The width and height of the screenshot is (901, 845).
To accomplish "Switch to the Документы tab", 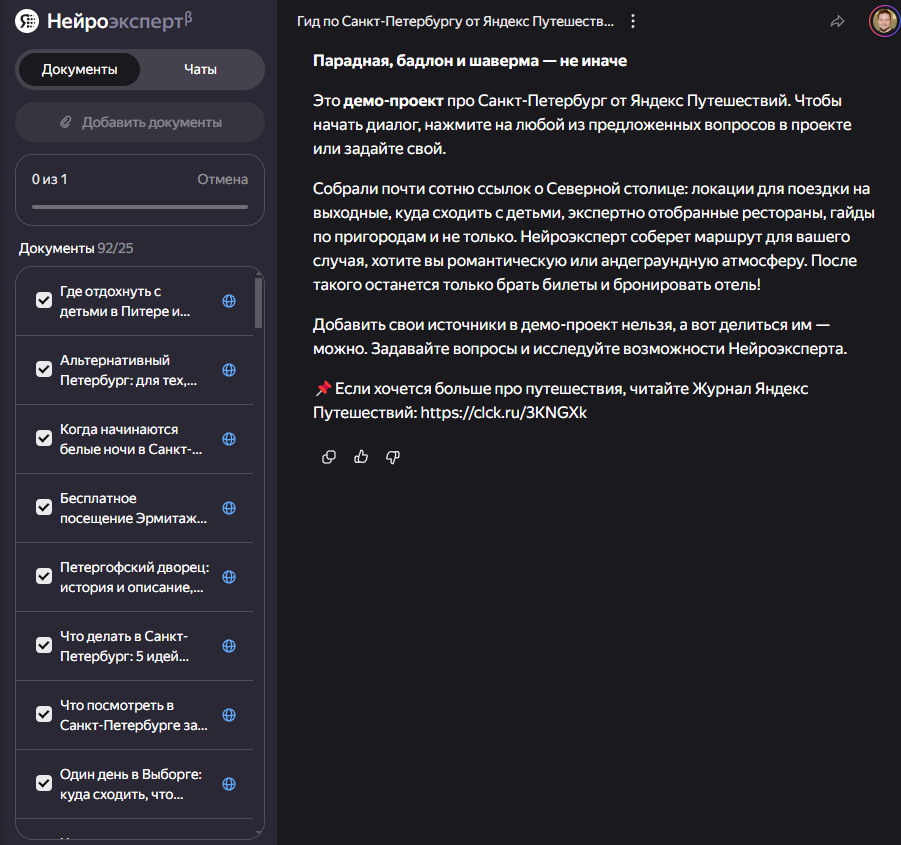I will [x=79, y=70].
